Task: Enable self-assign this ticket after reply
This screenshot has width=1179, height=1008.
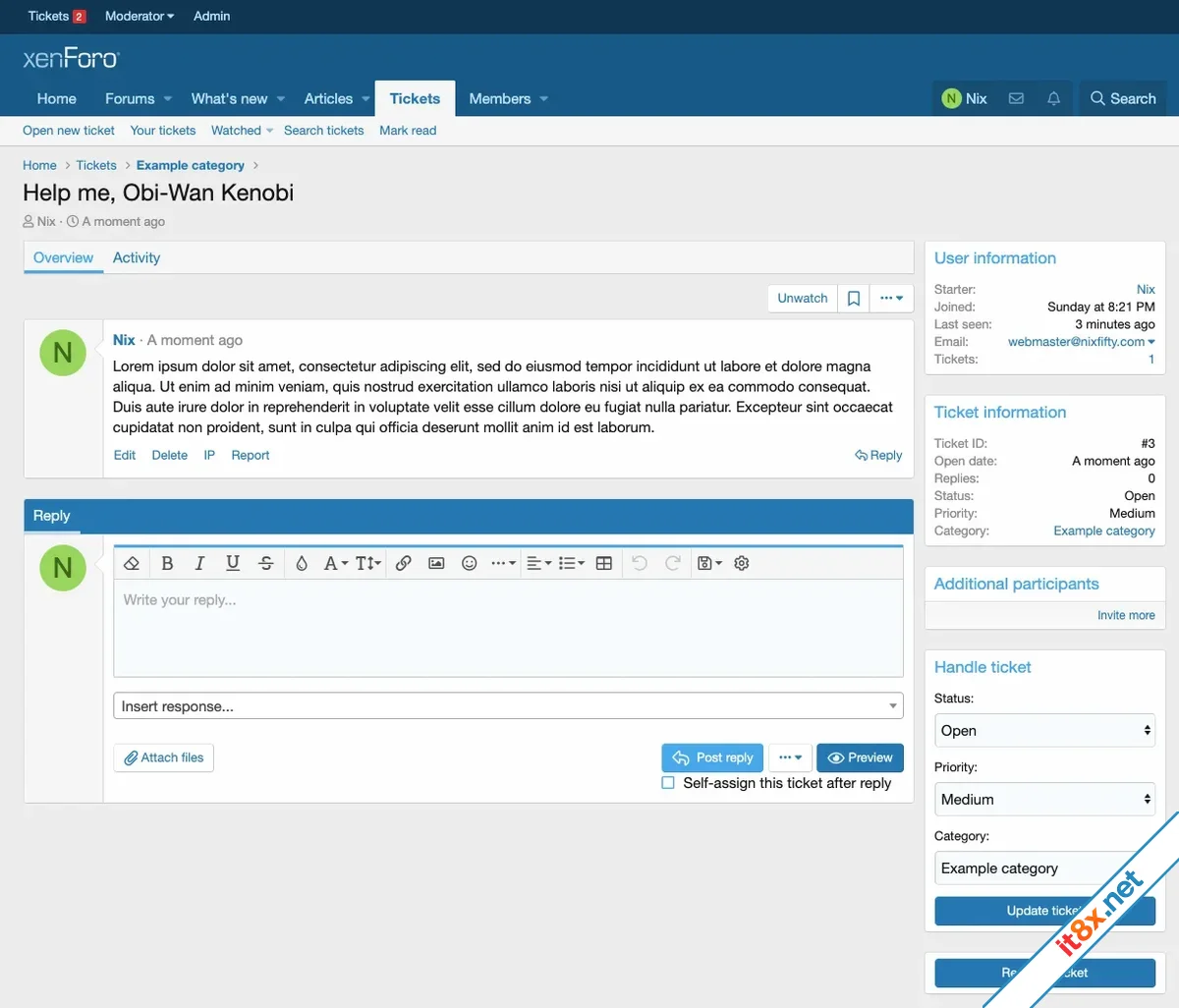Action: click(668, 783)
